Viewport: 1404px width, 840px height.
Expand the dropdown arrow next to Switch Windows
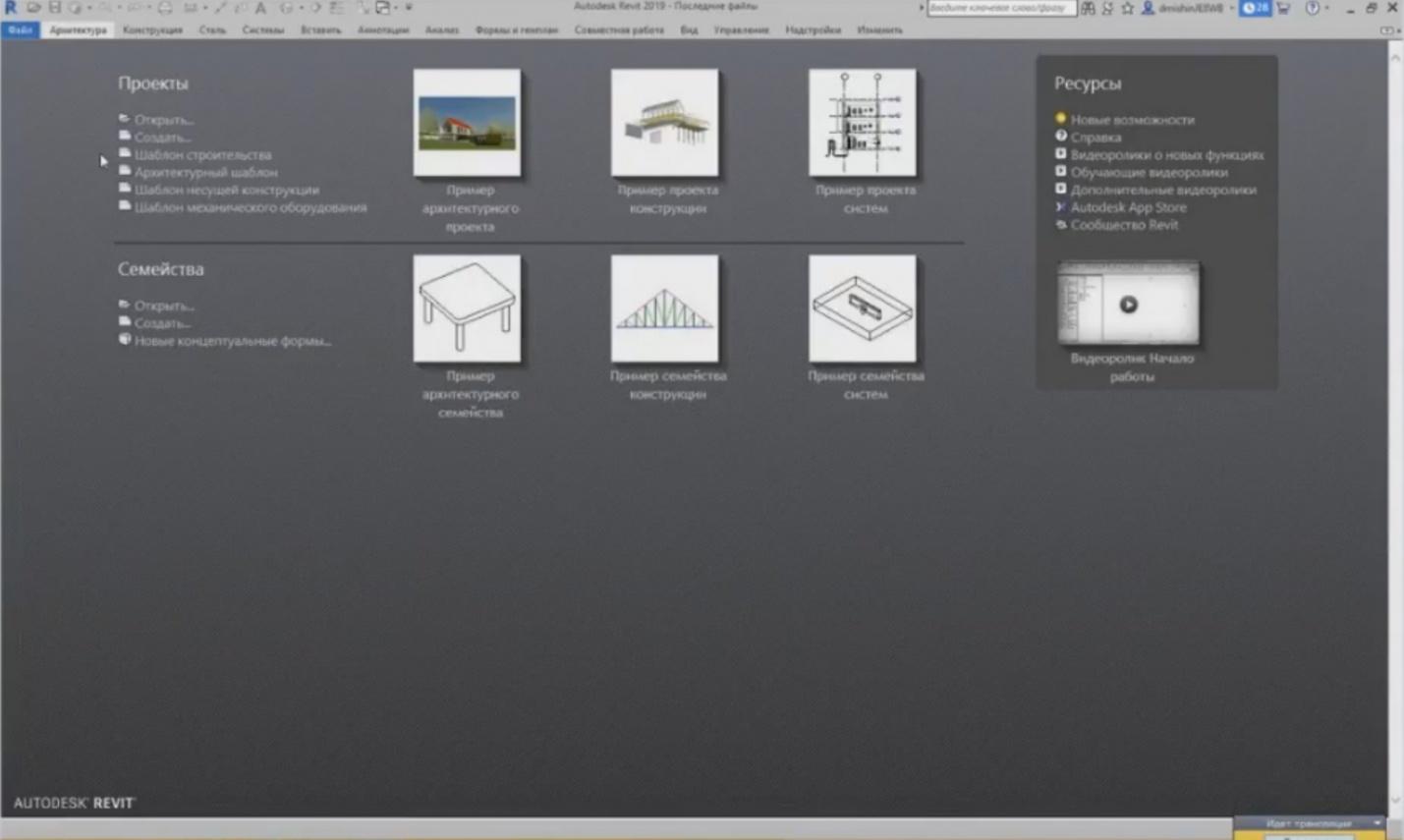click(396, 8)
